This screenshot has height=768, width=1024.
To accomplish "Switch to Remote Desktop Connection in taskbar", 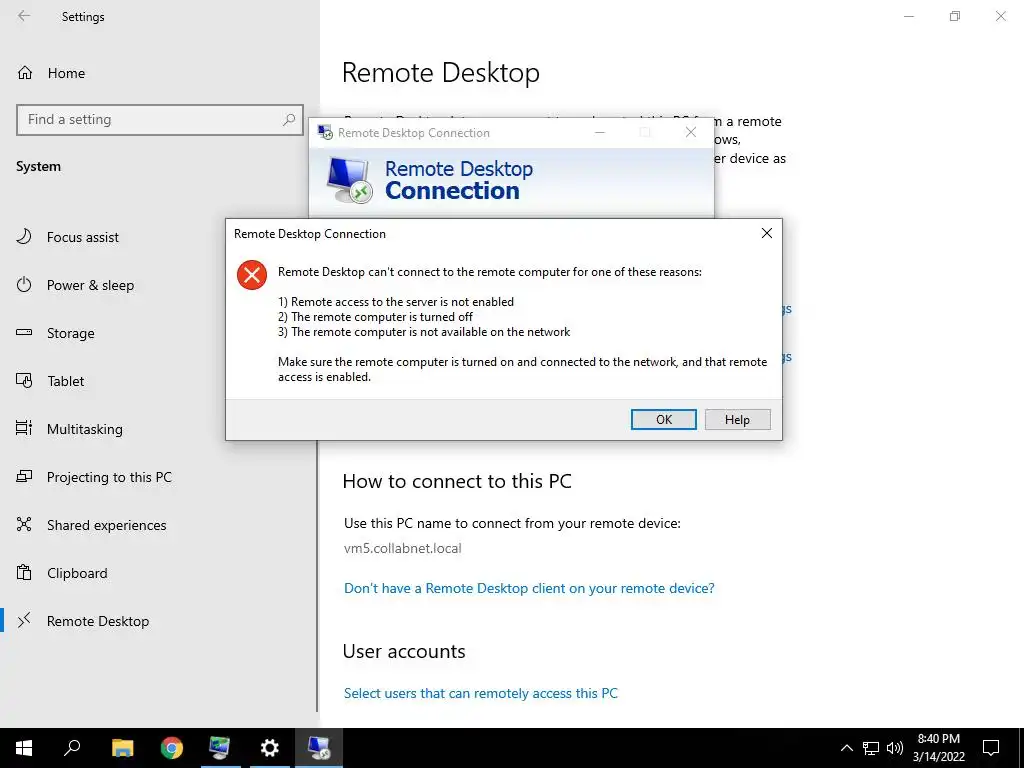I will (319, 748).
